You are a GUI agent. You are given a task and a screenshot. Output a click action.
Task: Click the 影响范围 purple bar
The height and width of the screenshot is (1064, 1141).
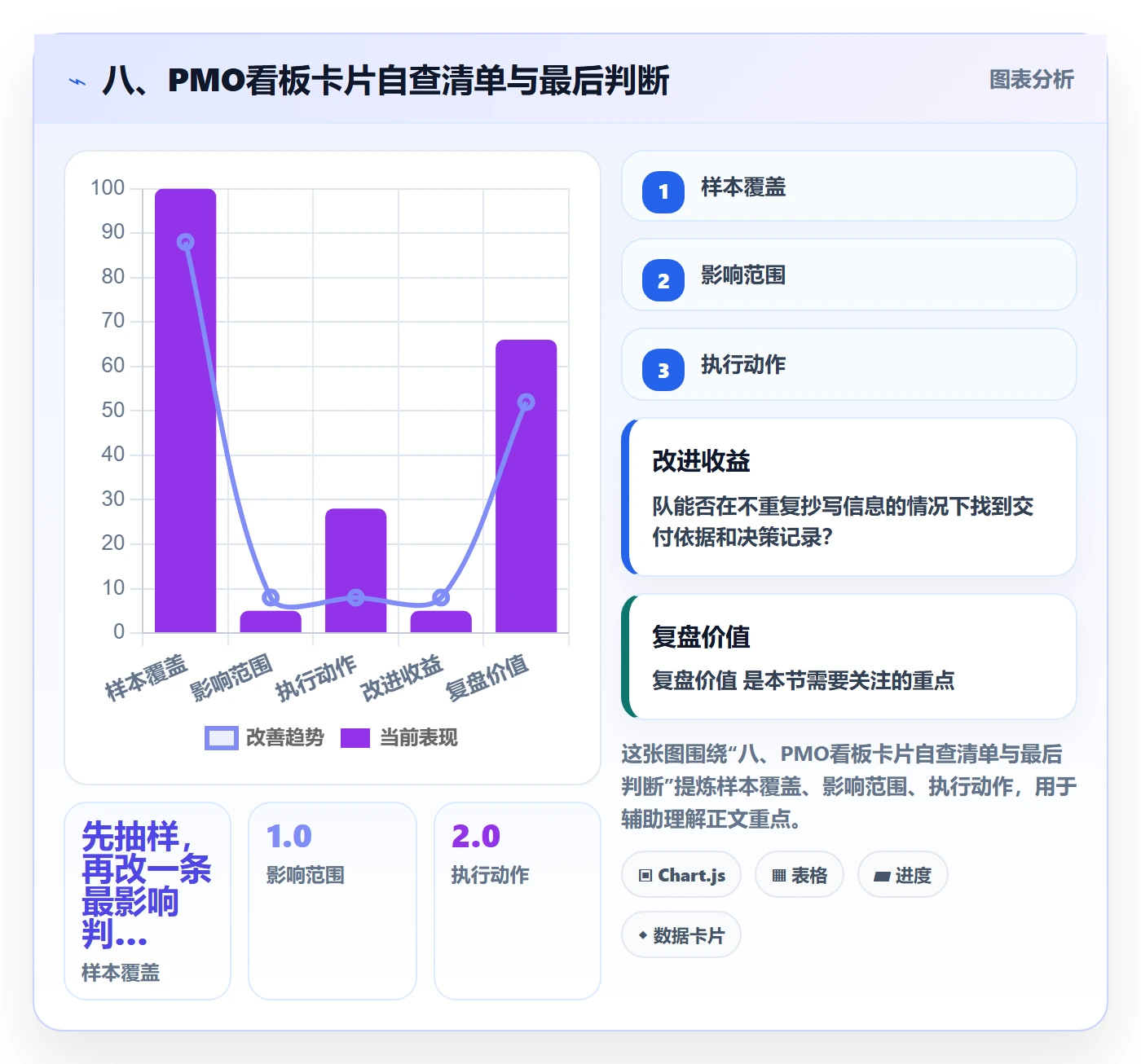(x=271, y=622)
